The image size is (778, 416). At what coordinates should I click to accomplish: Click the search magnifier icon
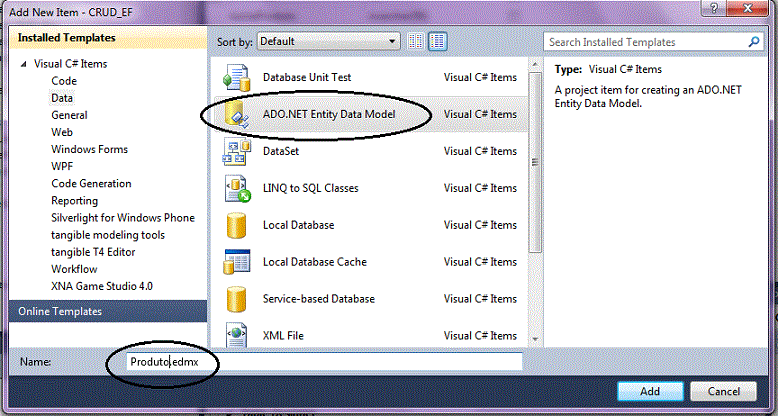pos(754,42)
